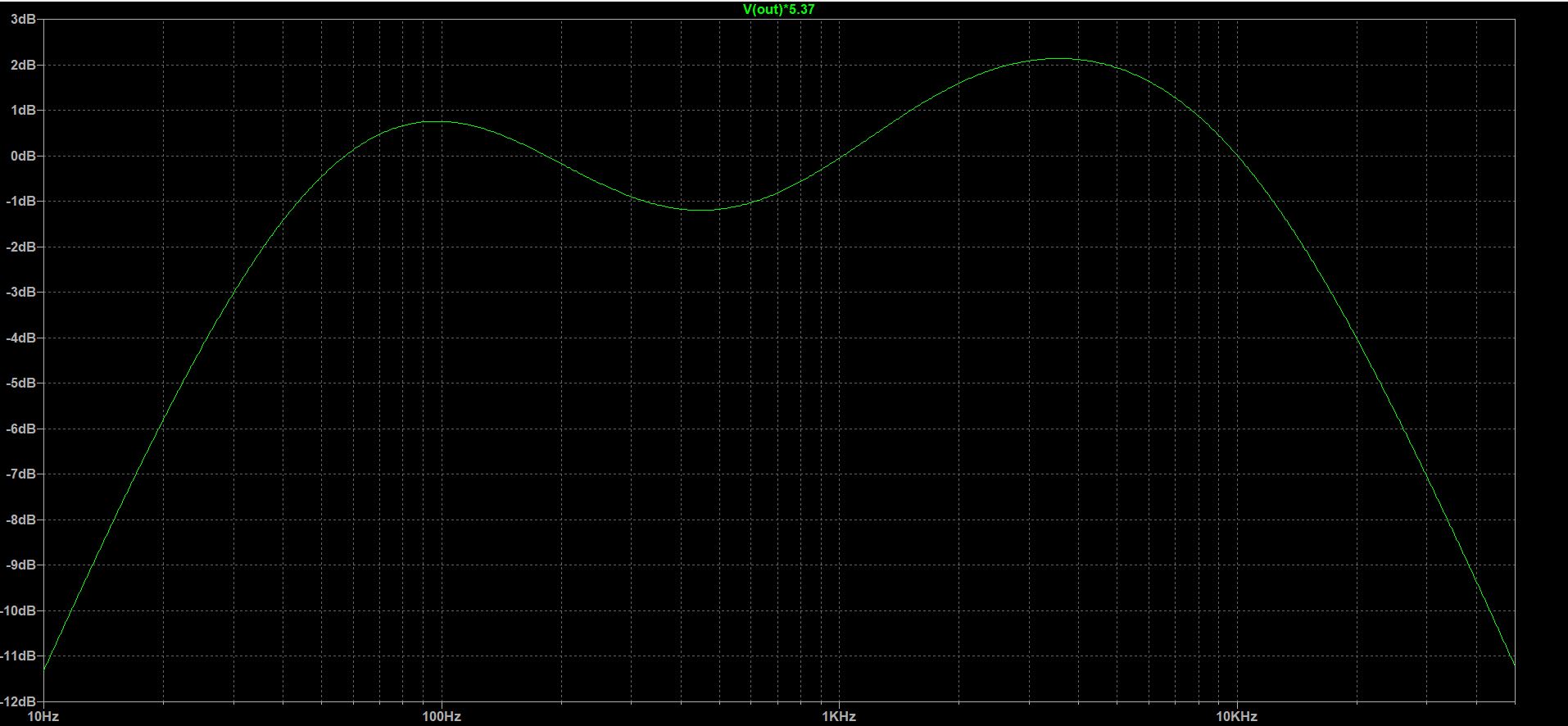
Task: Click the -8dB vertical axis label
Action: tap(20, 520)
